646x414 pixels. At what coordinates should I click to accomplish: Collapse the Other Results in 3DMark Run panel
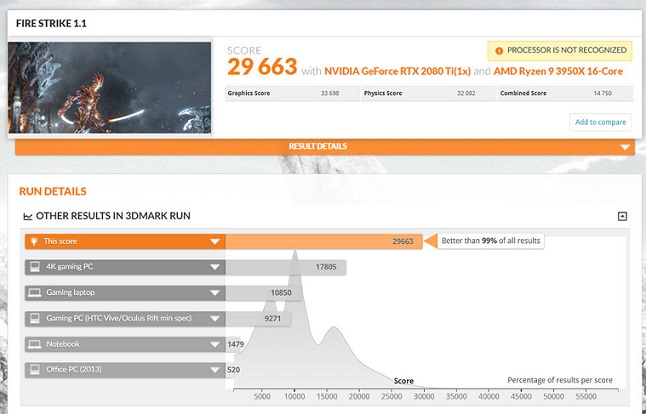622,216
